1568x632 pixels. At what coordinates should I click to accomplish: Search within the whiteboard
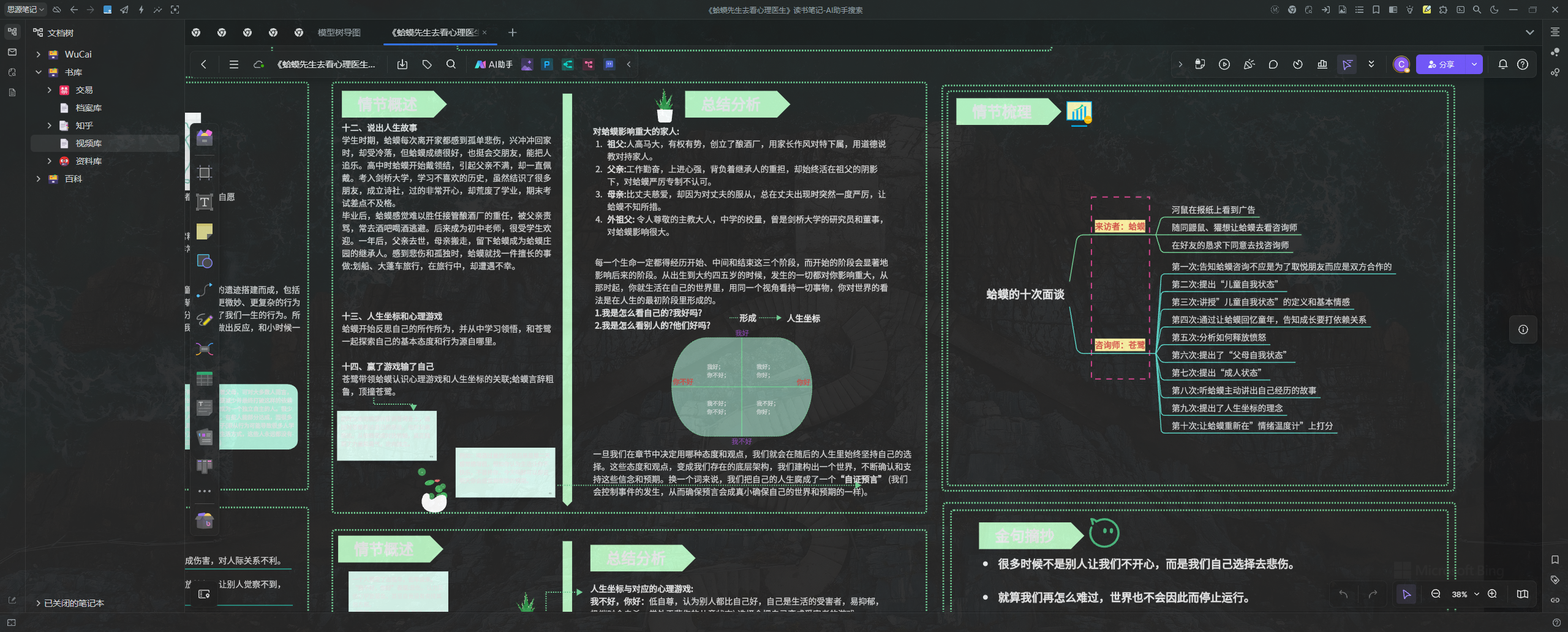click(451, 64)
